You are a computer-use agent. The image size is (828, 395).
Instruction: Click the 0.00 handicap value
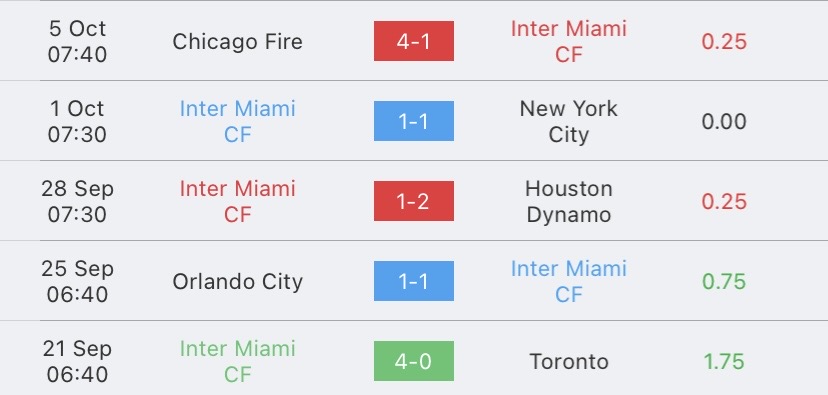(x=724, y=122)
